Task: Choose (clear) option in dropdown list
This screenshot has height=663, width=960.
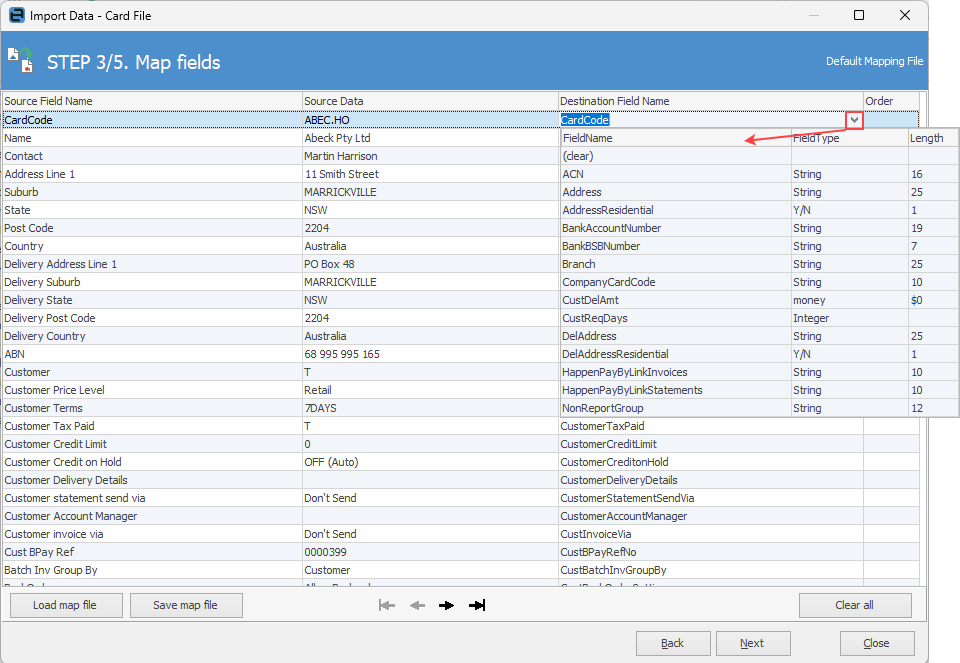Action: point(579,156)
